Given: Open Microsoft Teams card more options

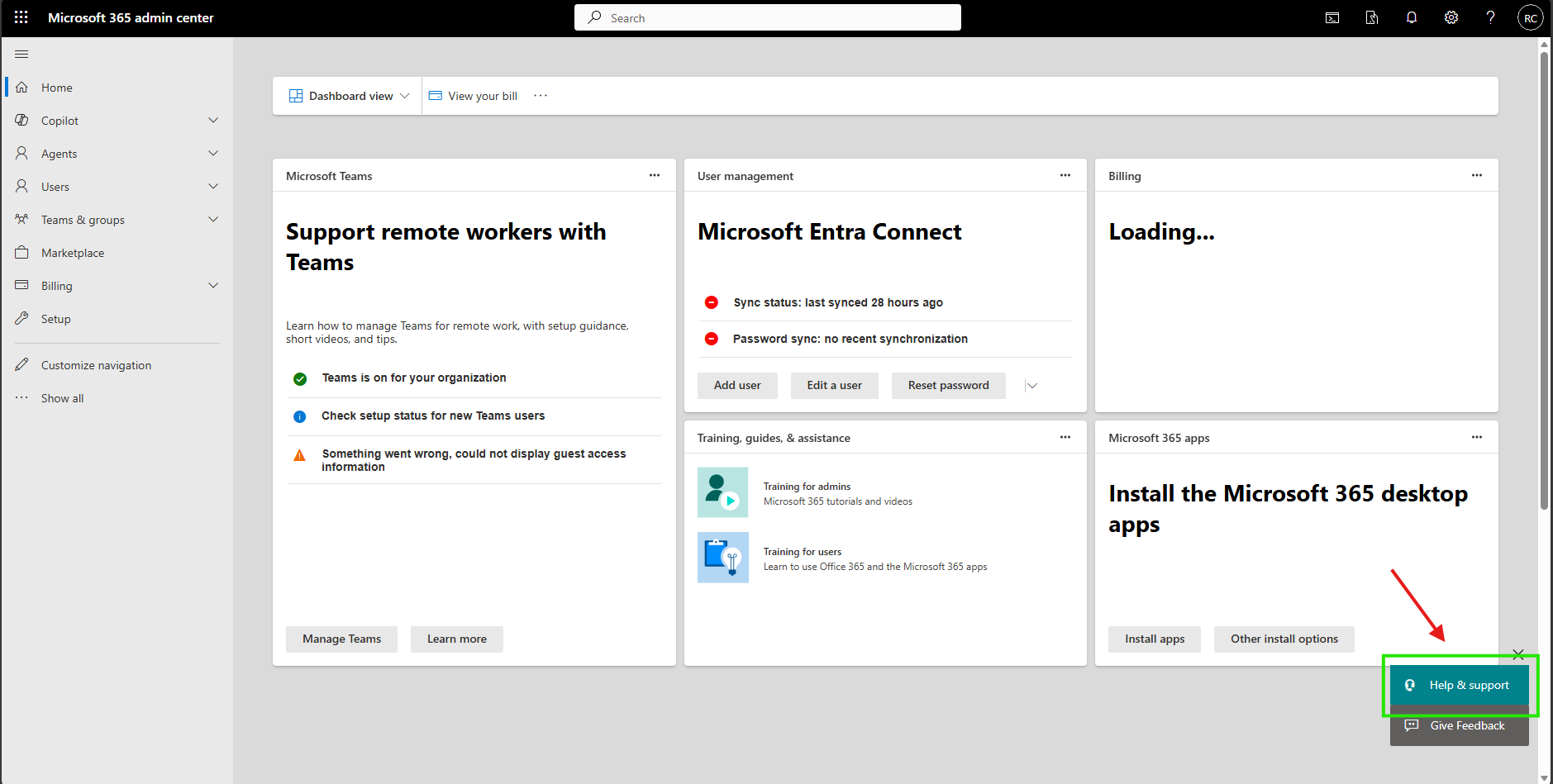Looking at the screenshot, I should pos(655,175).
